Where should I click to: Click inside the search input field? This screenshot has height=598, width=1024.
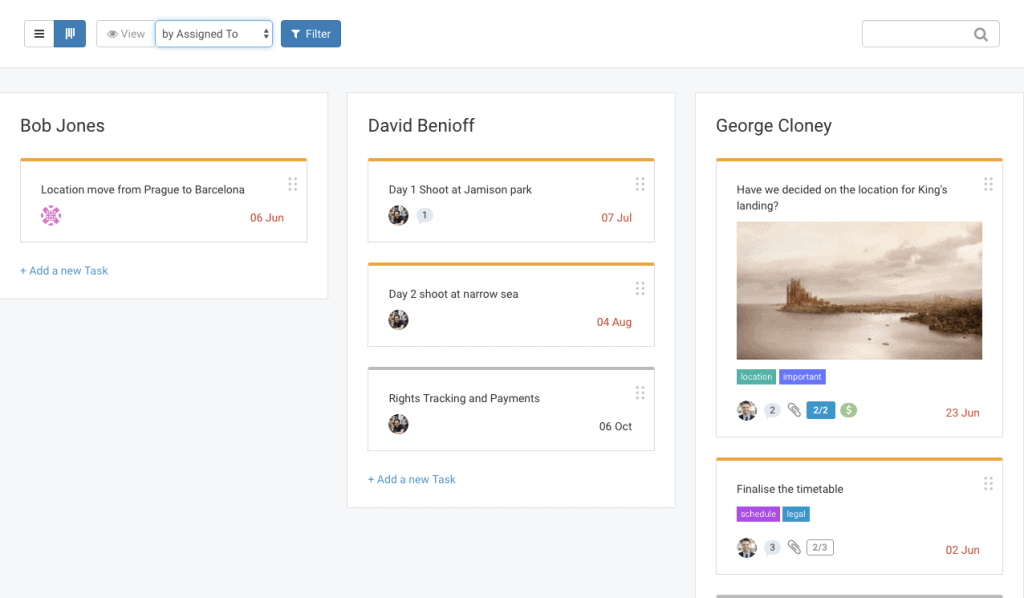click(915, 34)
